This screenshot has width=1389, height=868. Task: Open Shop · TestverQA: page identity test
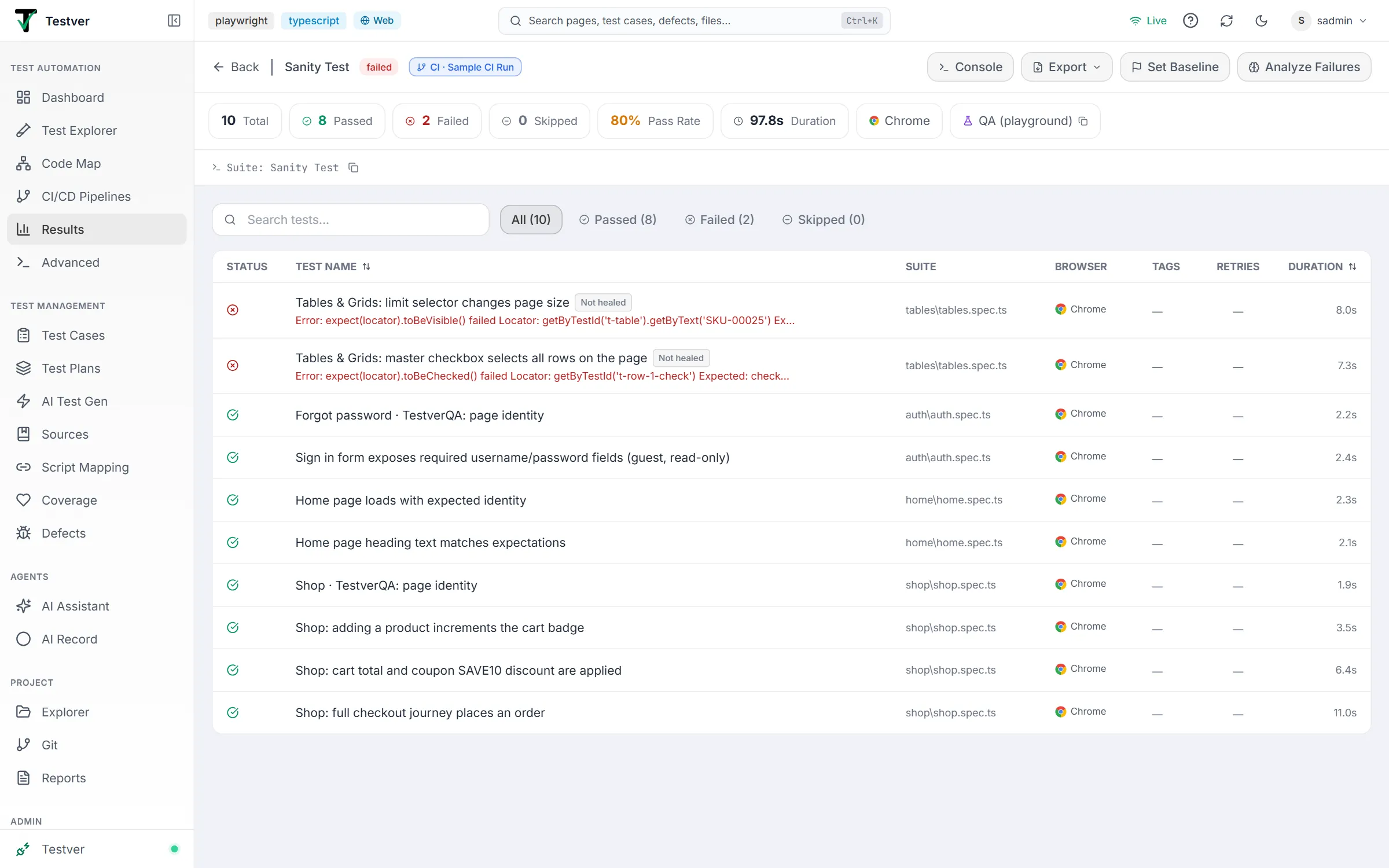click(791, 585)
